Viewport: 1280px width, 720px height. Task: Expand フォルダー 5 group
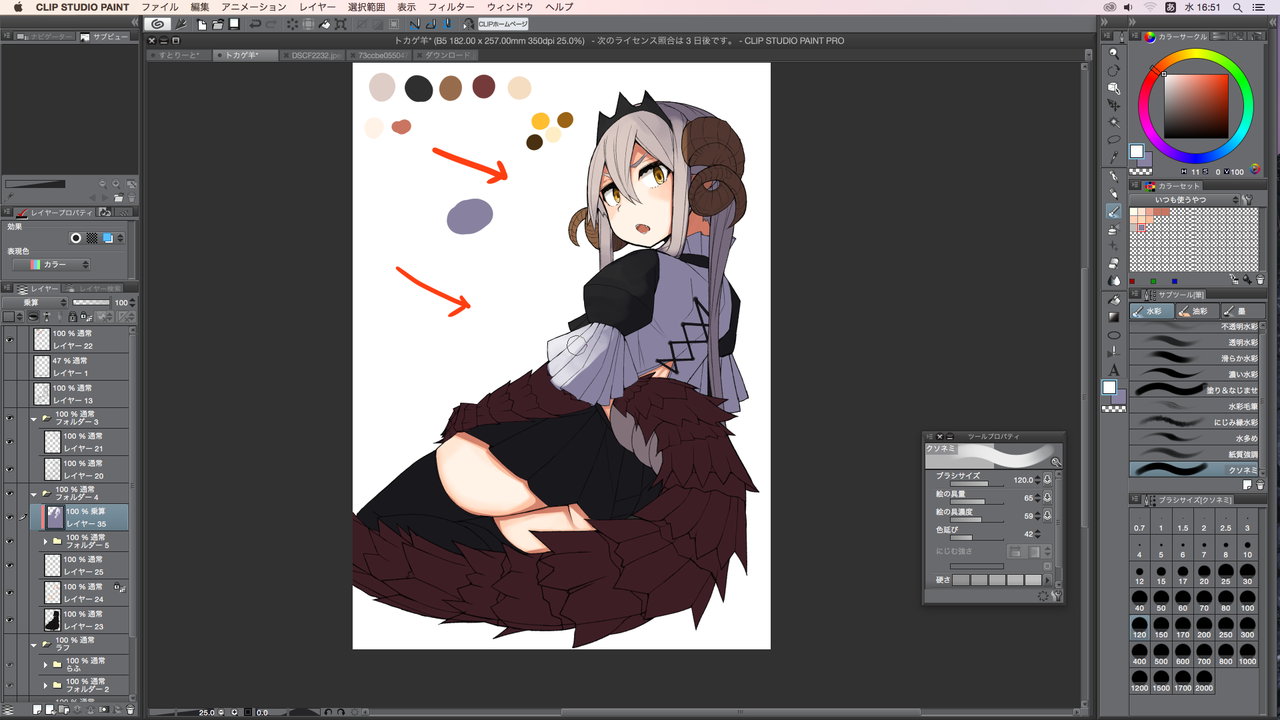(x=45, y=541)
